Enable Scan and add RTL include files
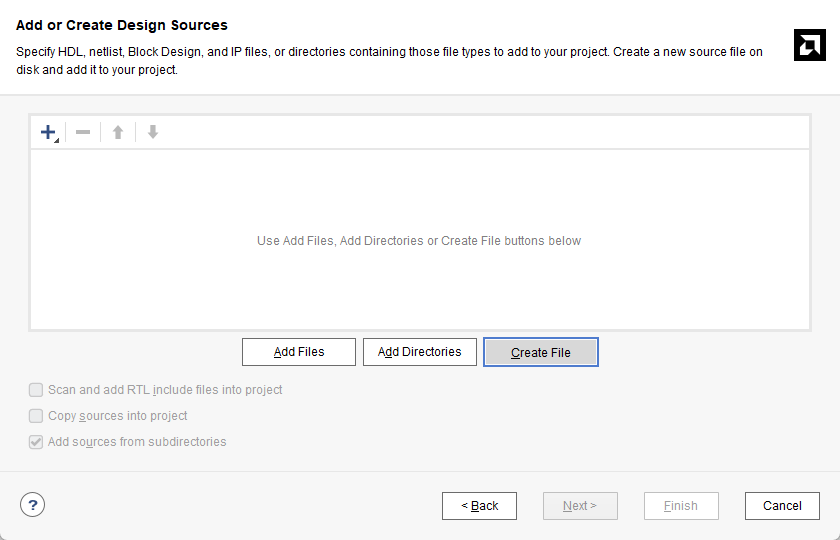Screen dimensions: 840x540 [36, 390]
